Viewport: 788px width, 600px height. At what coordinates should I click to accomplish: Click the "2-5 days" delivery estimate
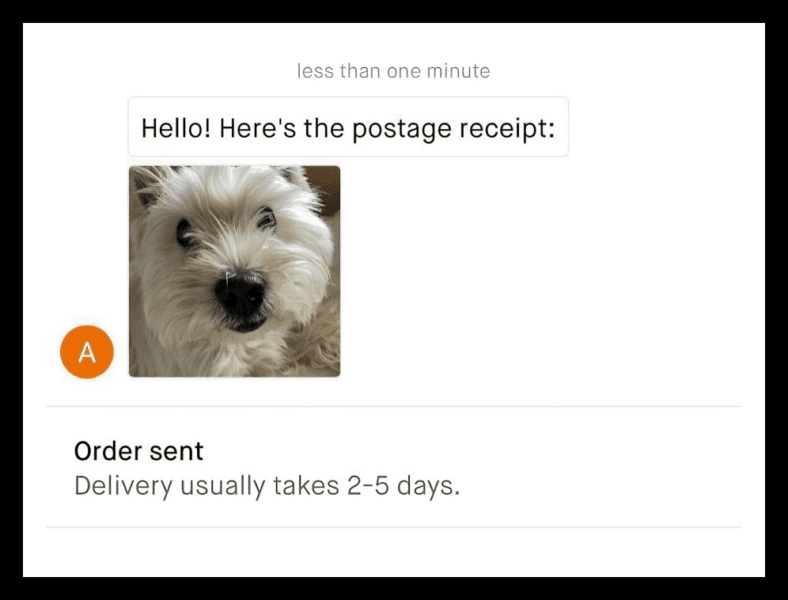403,486
